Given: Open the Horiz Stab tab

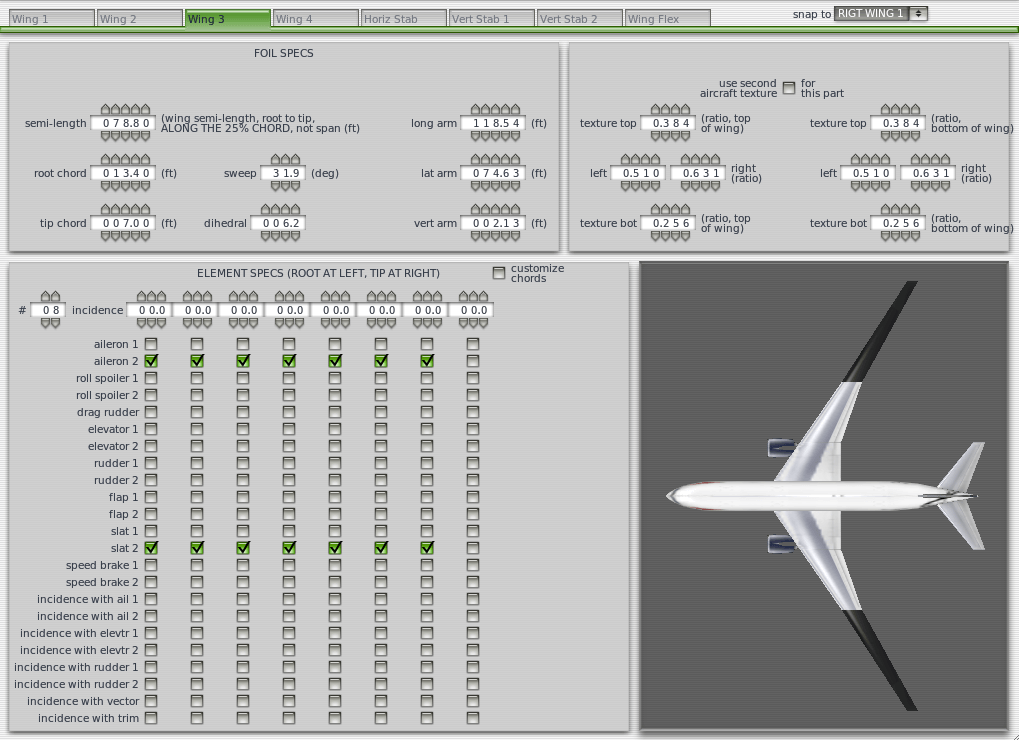Looking at the screenshot, I should 404,19.
